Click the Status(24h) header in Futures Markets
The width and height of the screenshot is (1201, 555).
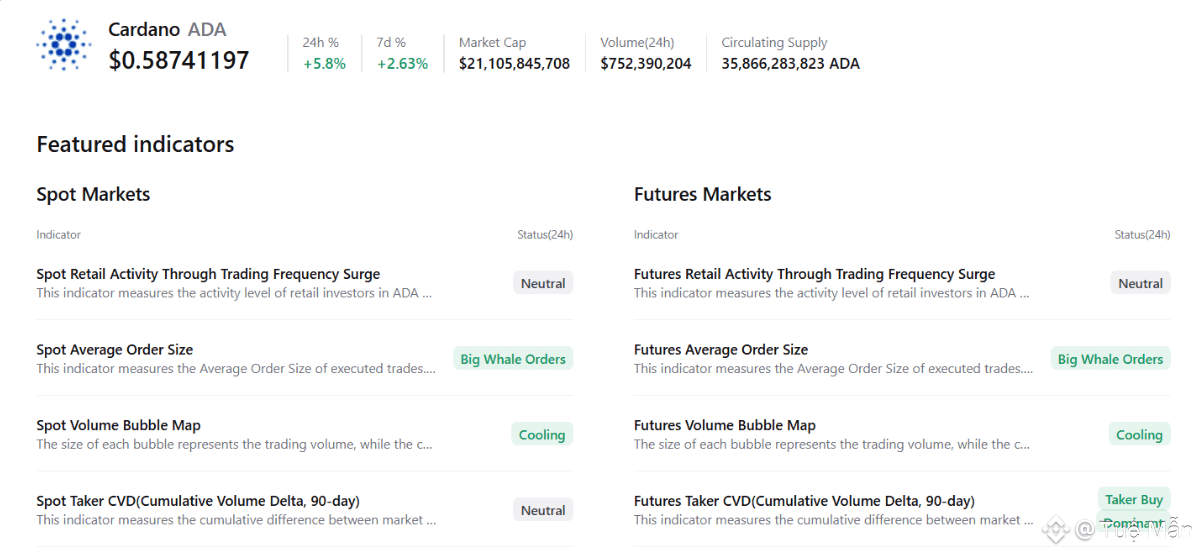(1142, 235)
